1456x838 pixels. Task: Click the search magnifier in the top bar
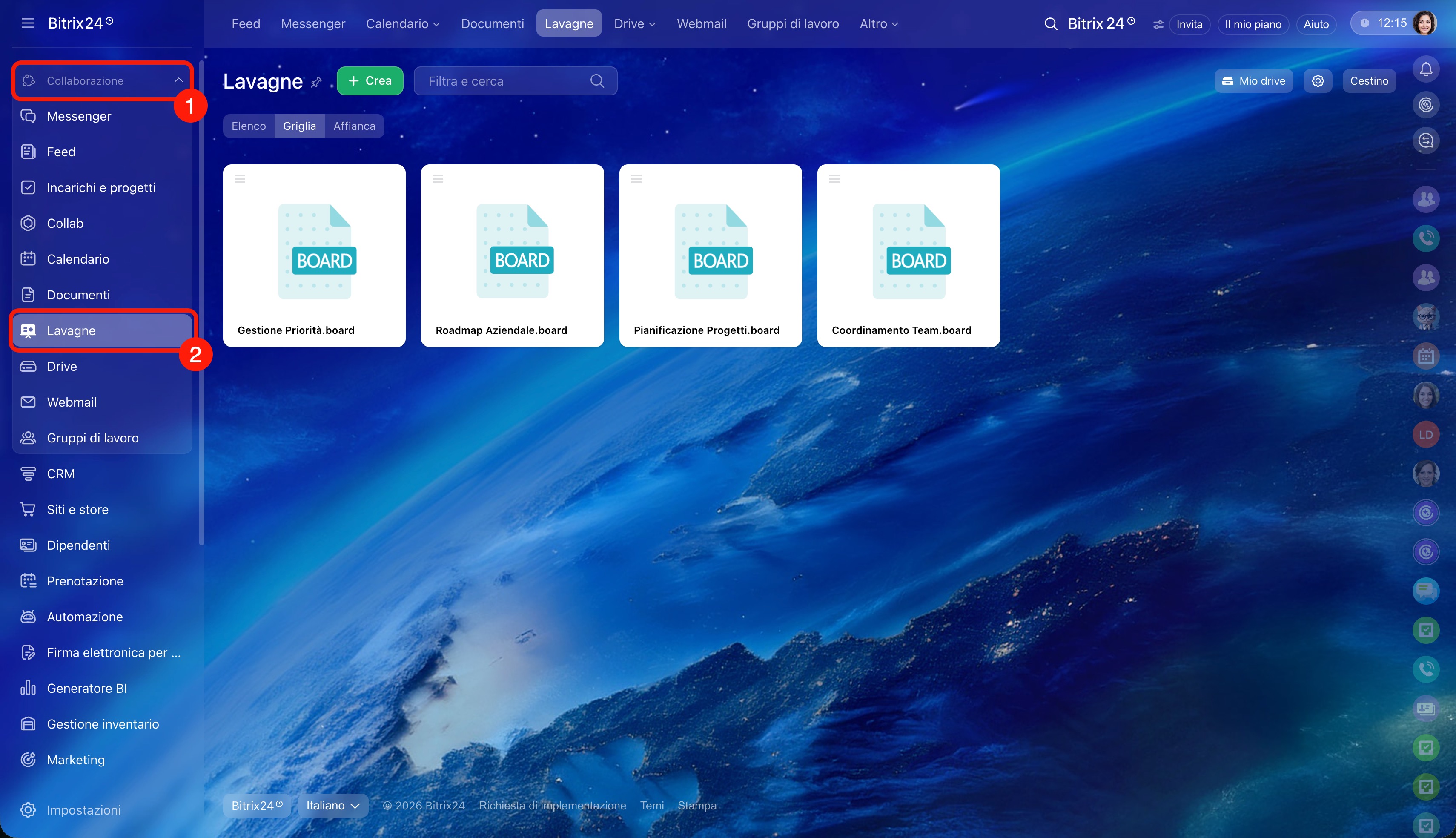click(1050, 23)
